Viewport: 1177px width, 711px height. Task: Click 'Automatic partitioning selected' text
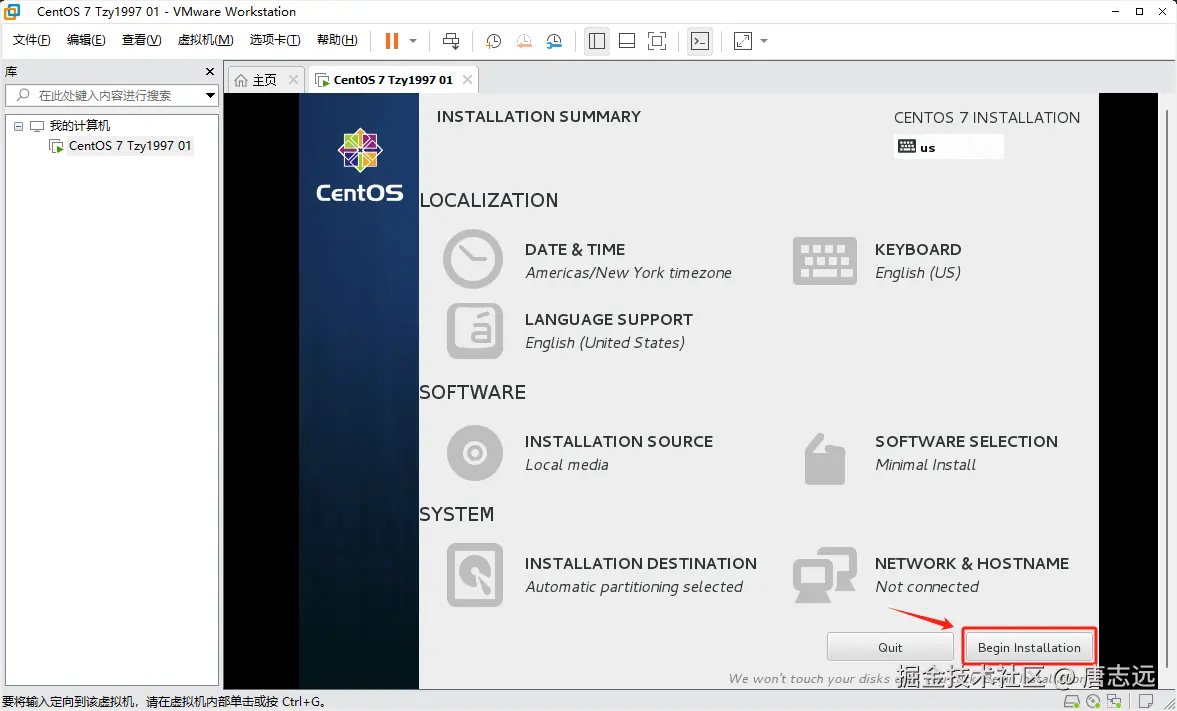tap(634, 586)
